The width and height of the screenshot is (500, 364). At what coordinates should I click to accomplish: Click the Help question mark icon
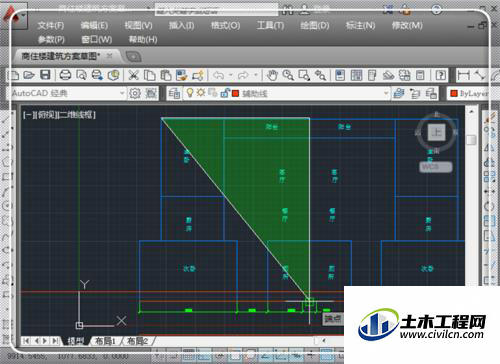tap(441, 75)
